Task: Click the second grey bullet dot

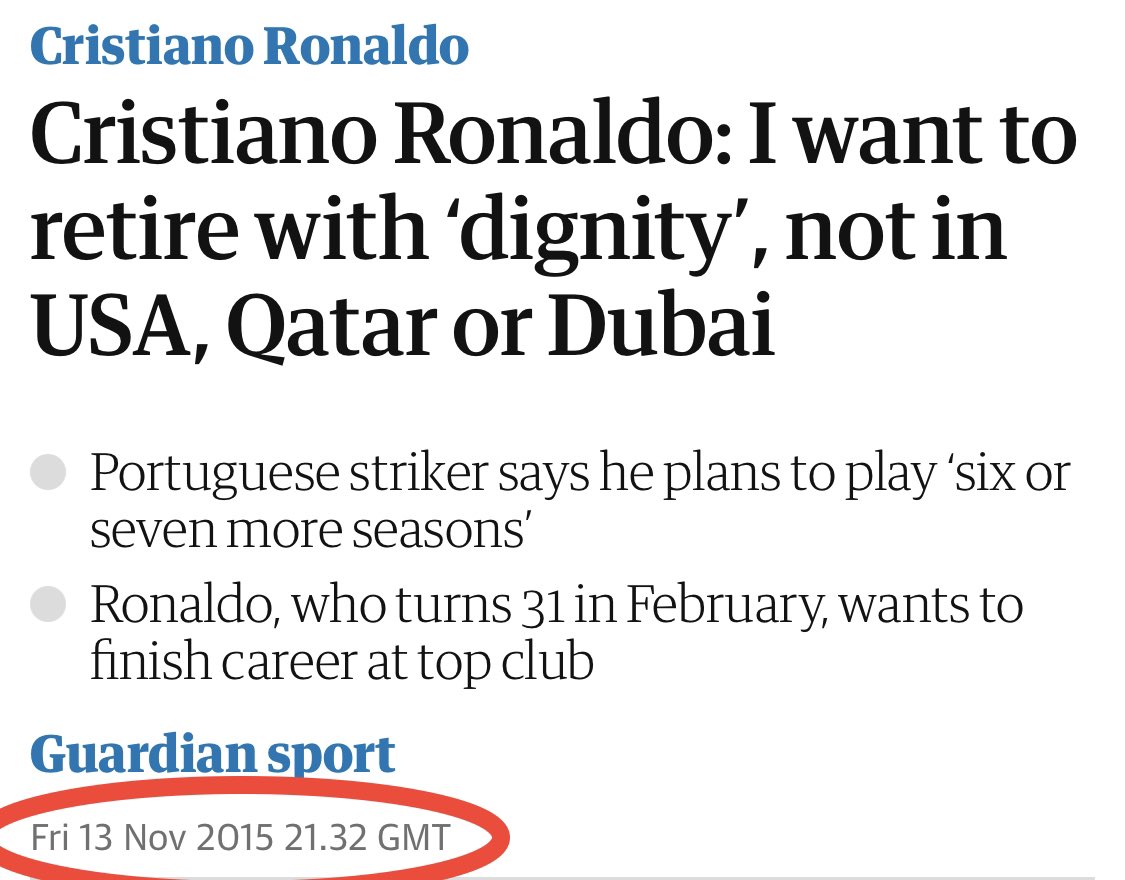Action: pos(48,605)
